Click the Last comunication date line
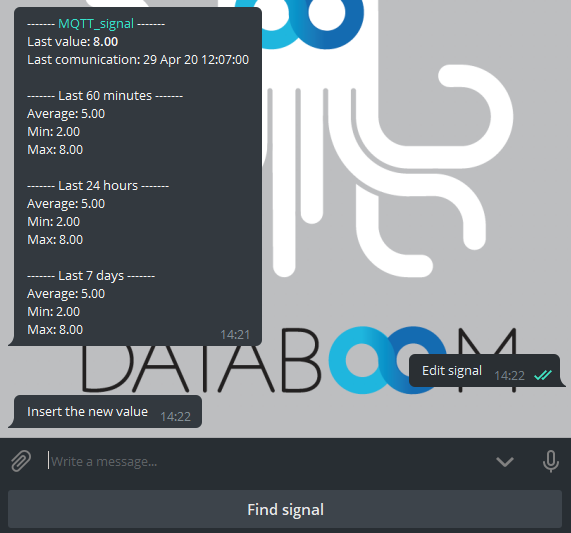 138,59
